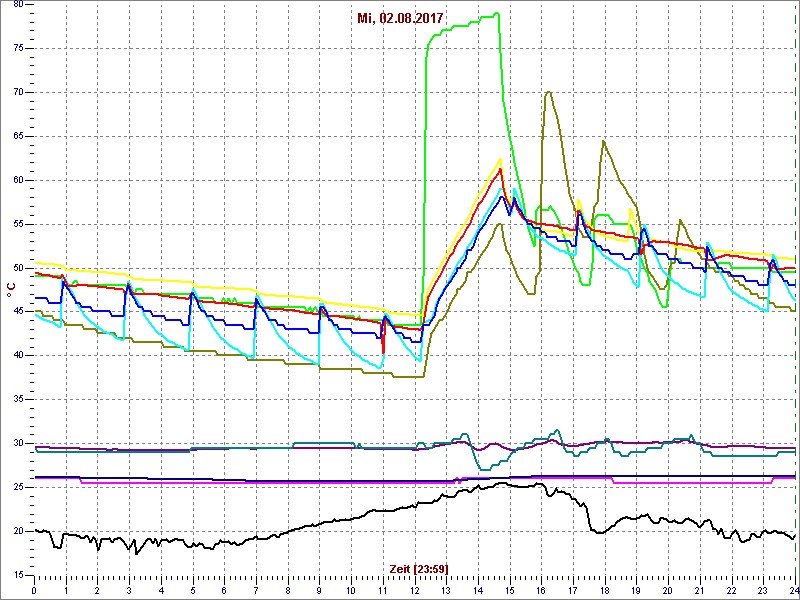
Task: Select the '45' temperature axis label
Action: 17,312
